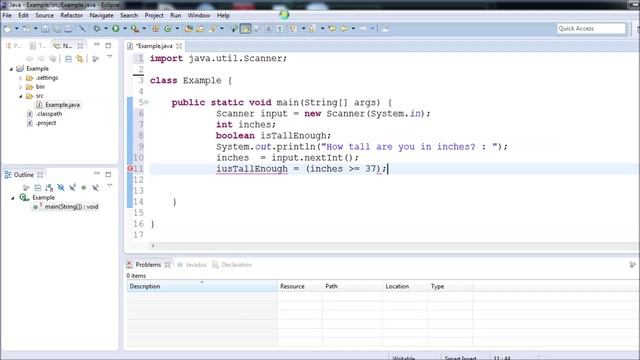Open the Project menu
This screenshot has width=640, height=360.
(x=154, y=16)
